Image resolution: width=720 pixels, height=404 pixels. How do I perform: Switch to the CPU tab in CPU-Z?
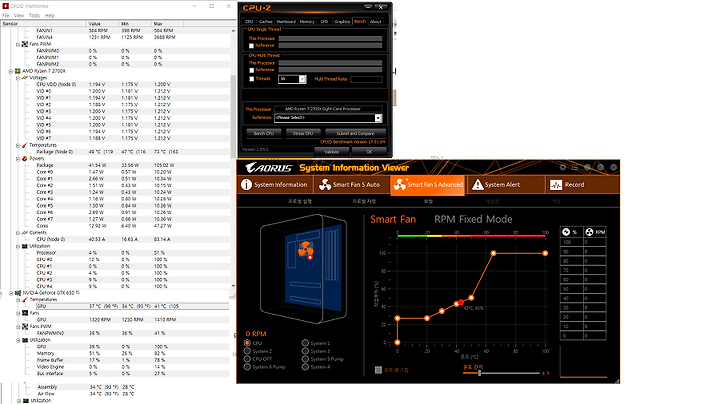coord(249,22)
